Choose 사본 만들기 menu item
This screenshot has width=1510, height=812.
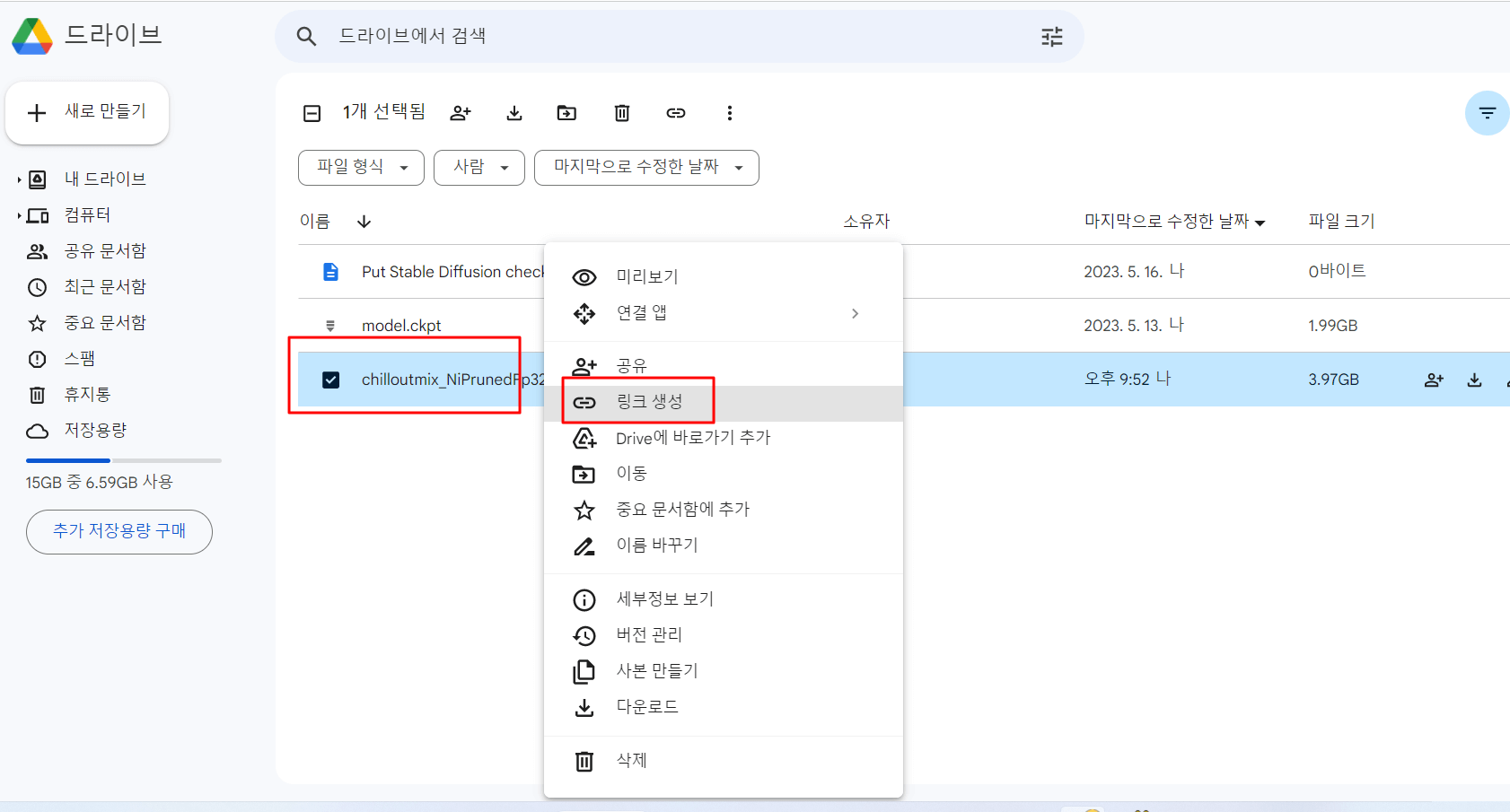pos(724,671)
